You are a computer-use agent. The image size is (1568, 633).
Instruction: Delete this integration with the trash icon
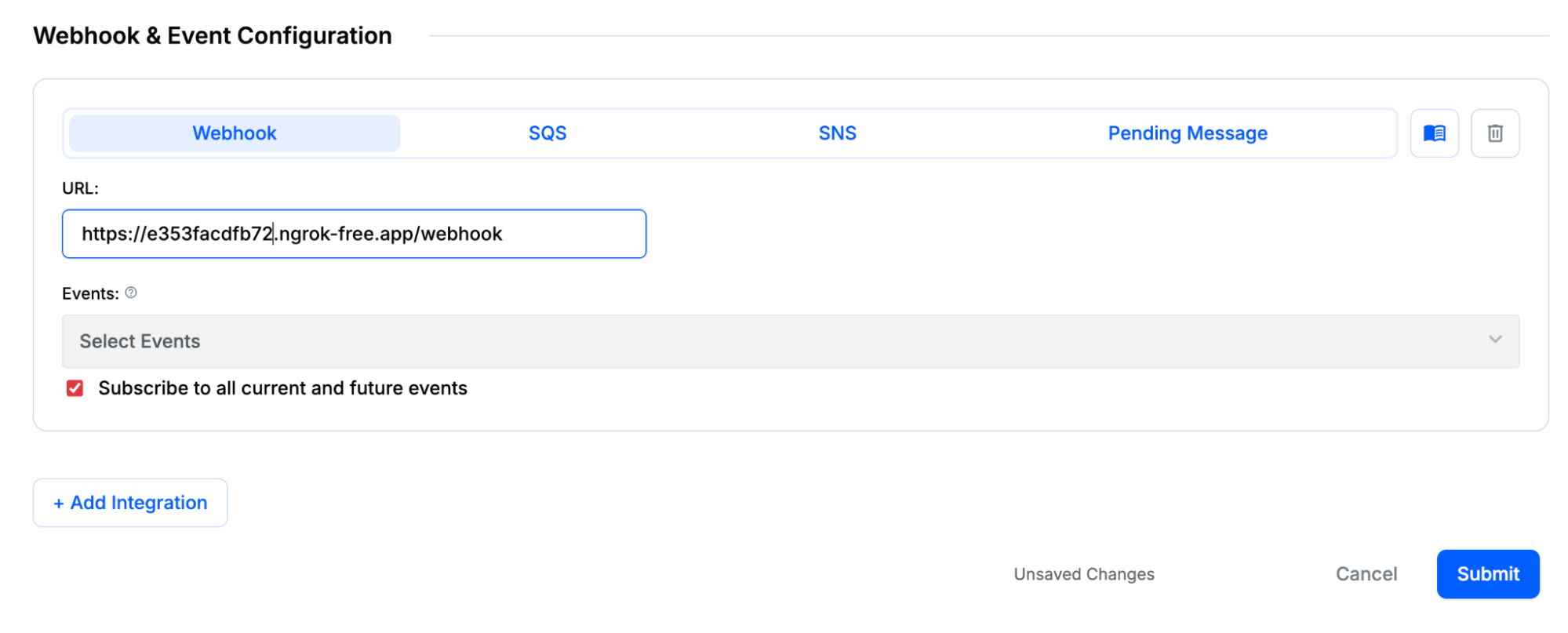point(1494,133)
